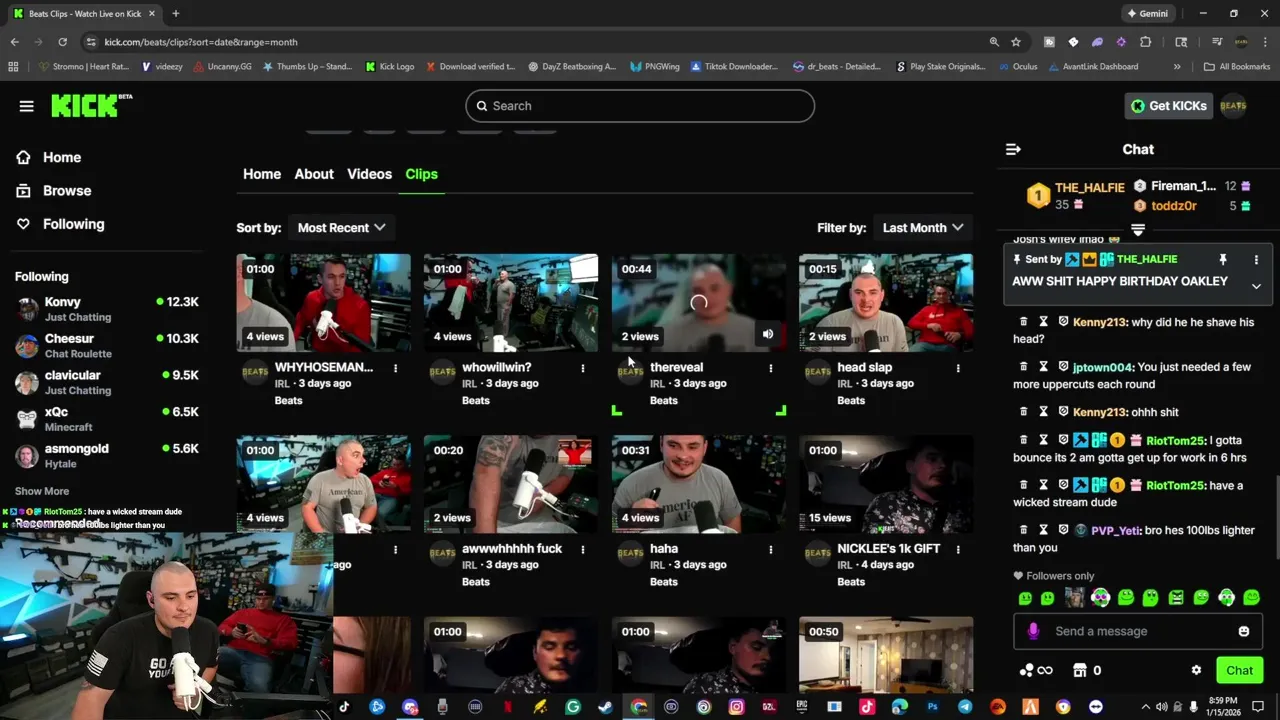1280x720 pixels.
Task: Open Steam from the taskbar
Action: (605, 707)
